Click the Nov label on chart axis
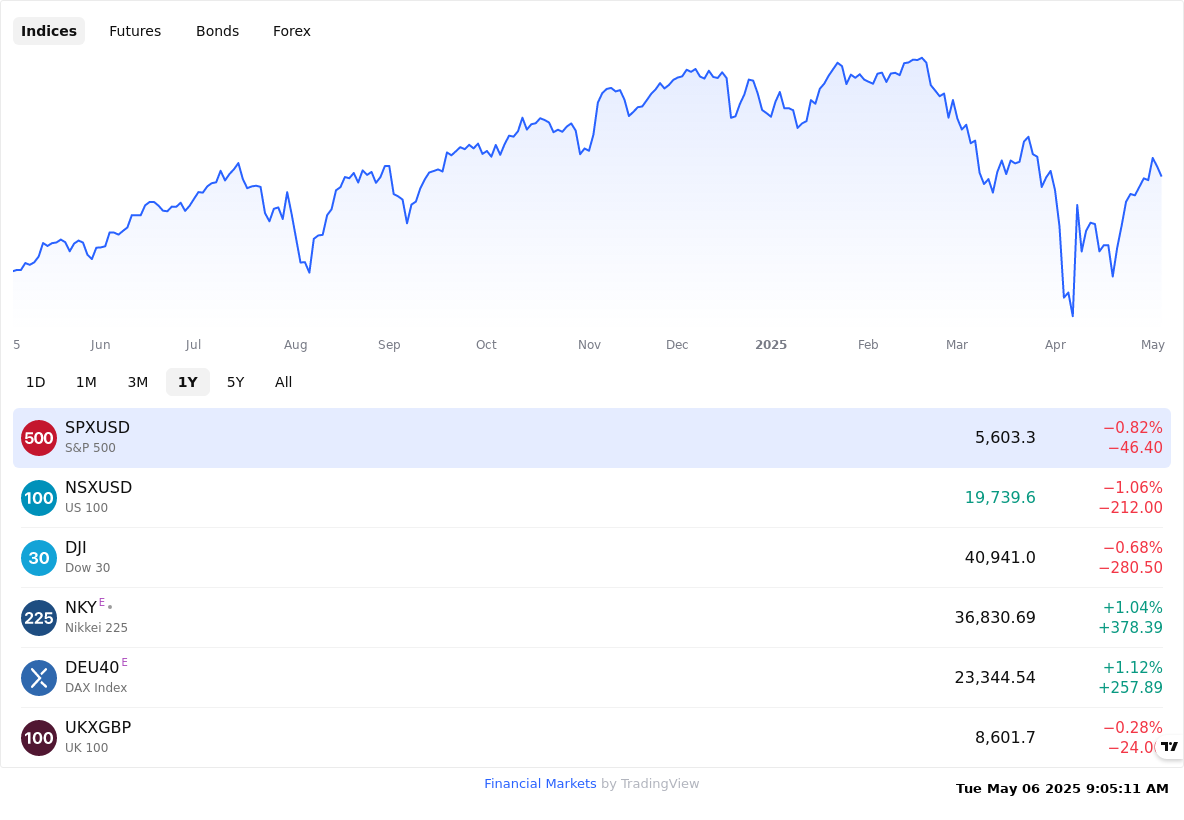The image size is (1184, 820). point(589,344)
